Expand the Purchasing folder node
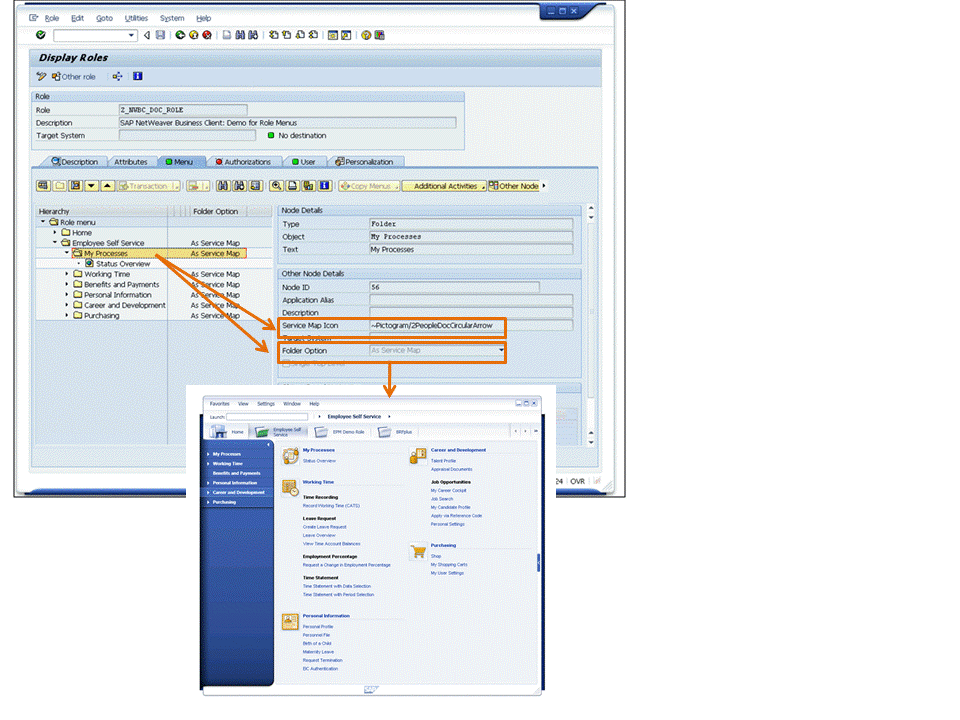Image resolution: width=960 pixels, height=720 pixels. tap(67, 315)
